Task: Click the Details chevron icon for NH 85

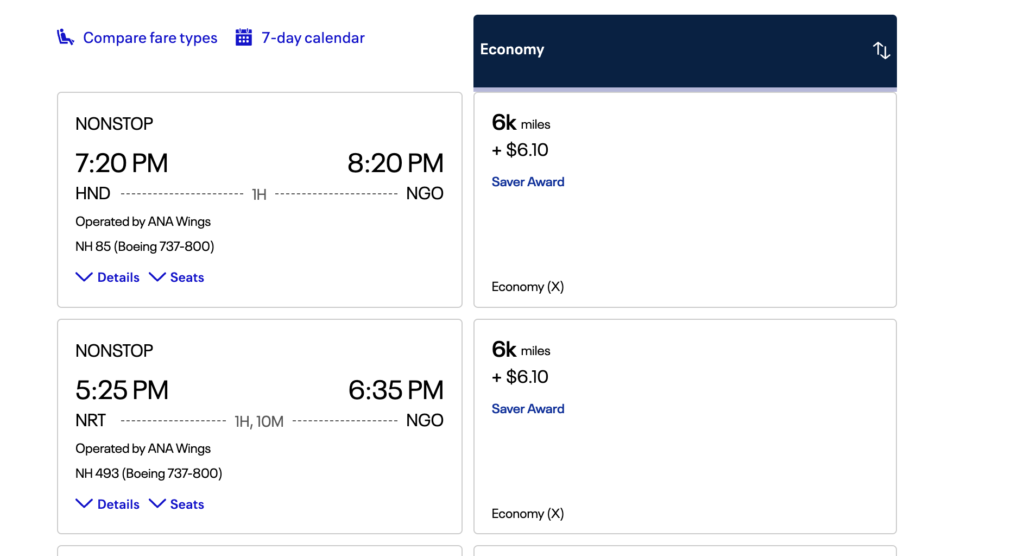Action: click(x=84, y=277)
